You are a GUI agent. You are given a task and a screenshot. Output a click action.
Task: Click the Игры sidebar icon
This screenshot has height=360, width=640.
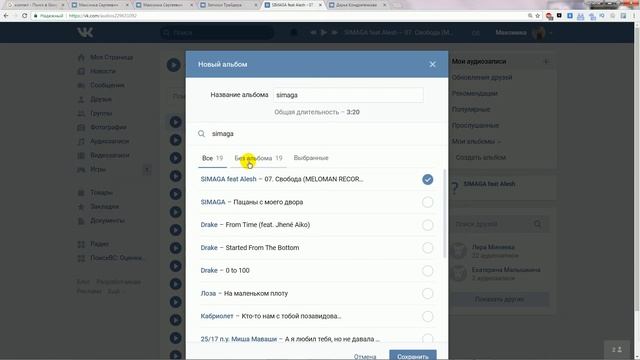click(x=81, y=169)
